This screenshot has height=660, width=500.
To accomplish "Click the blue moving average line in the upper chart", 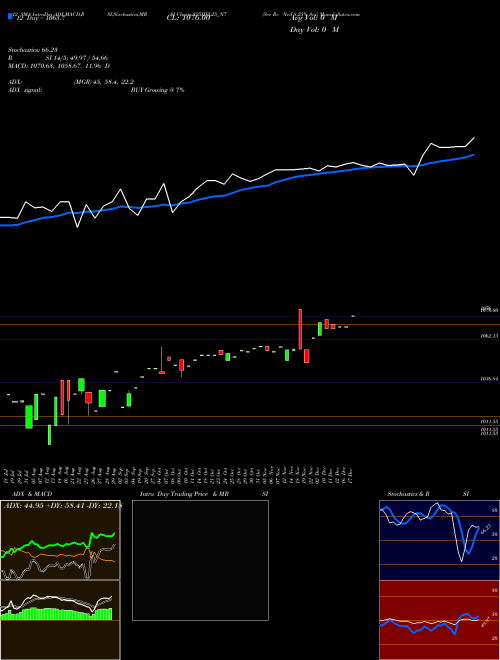I will (x=237, y=191).
